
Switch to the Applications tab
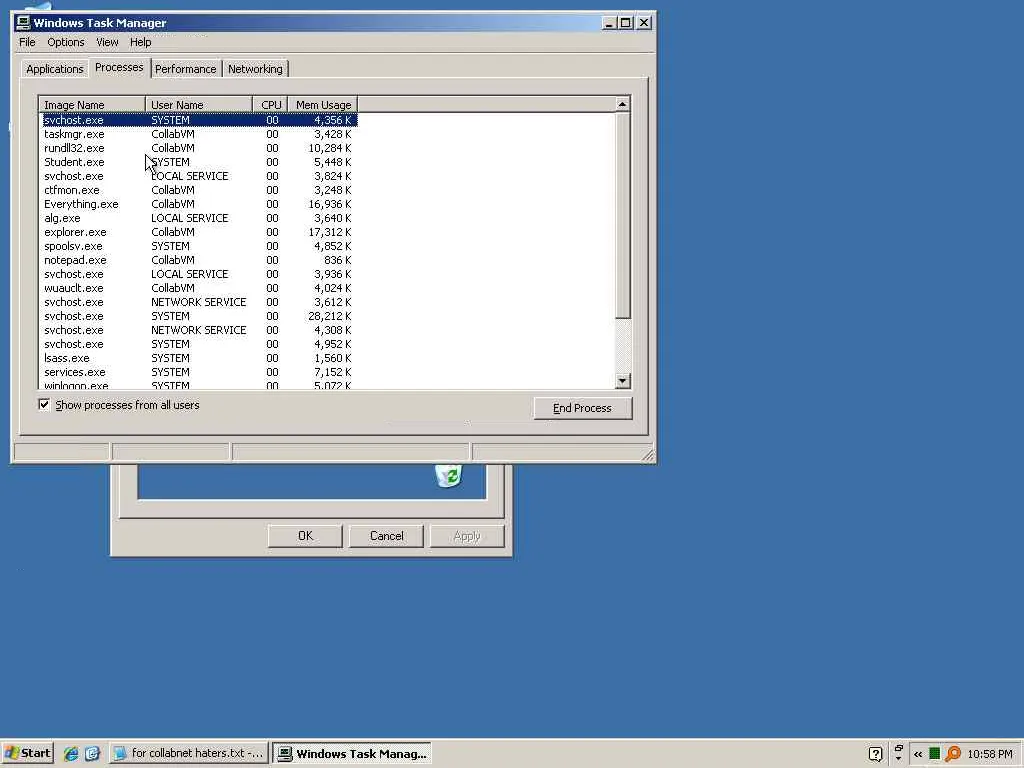55,69
